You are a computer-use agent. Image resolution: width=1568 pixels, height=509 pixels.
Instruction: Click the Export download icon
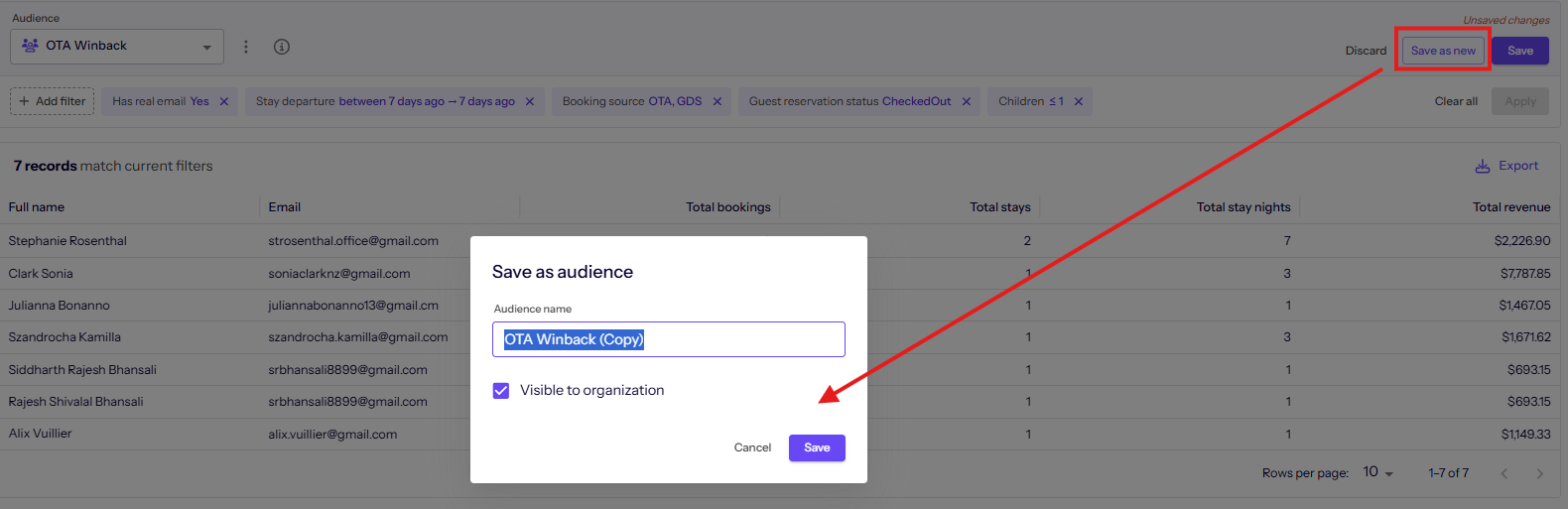(x=1483, y=166)
